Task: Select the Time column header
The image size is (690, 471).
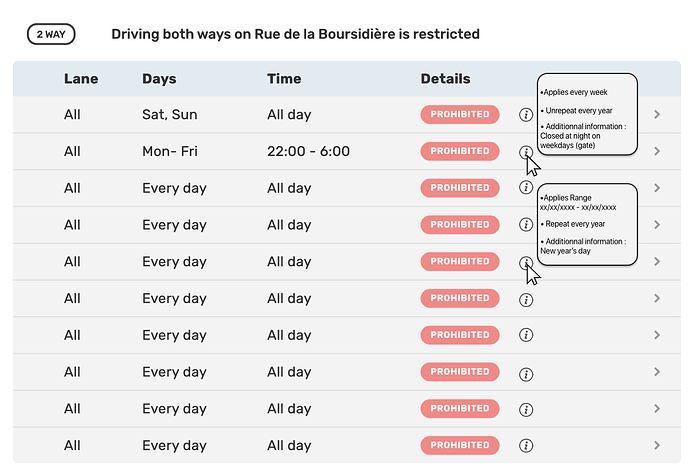Action: pyautogui.click(x=284, y=79)
